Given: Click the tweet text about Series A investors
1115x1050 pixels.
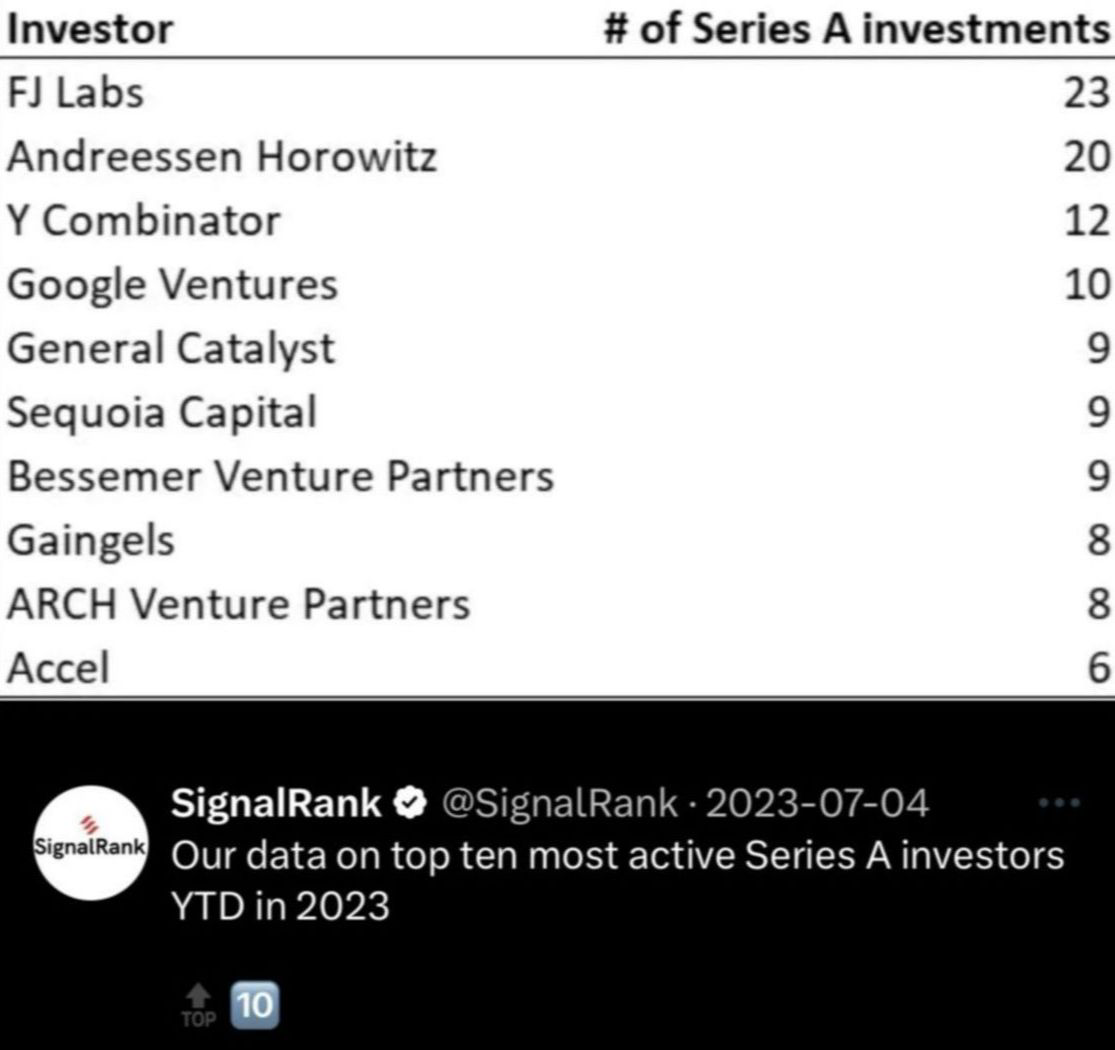Looking at the screenshot, I should click(617, 880).
